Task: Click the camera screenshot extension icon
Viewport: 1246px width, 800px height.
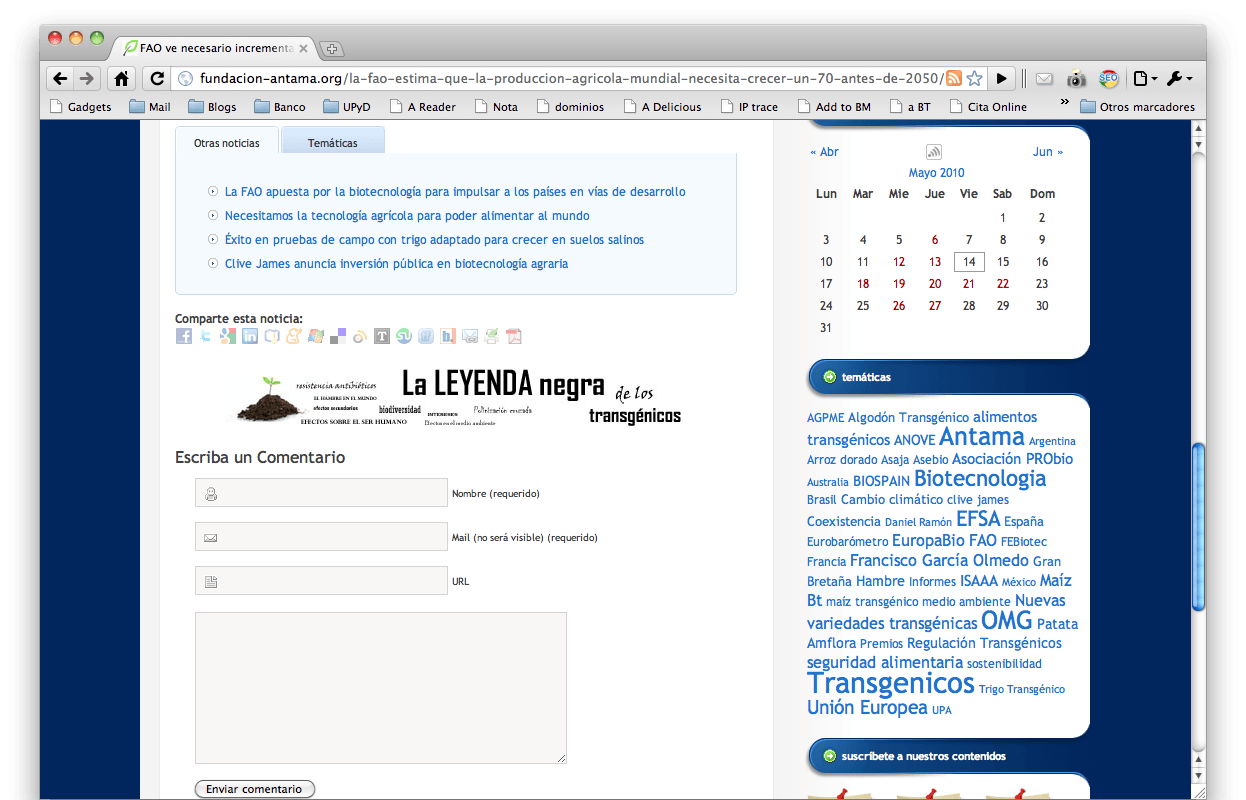Action: pyautogui.click(x=1076, y=78)
